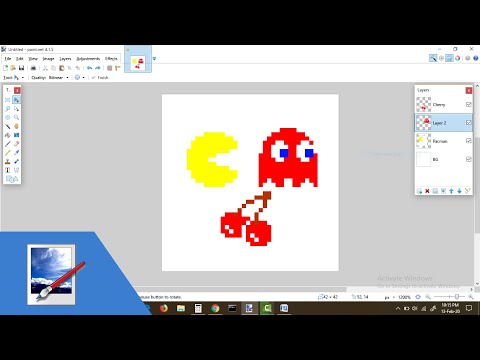480x360 pixels.
Task: Toggle the pixel grid icon
Action: 110,68
